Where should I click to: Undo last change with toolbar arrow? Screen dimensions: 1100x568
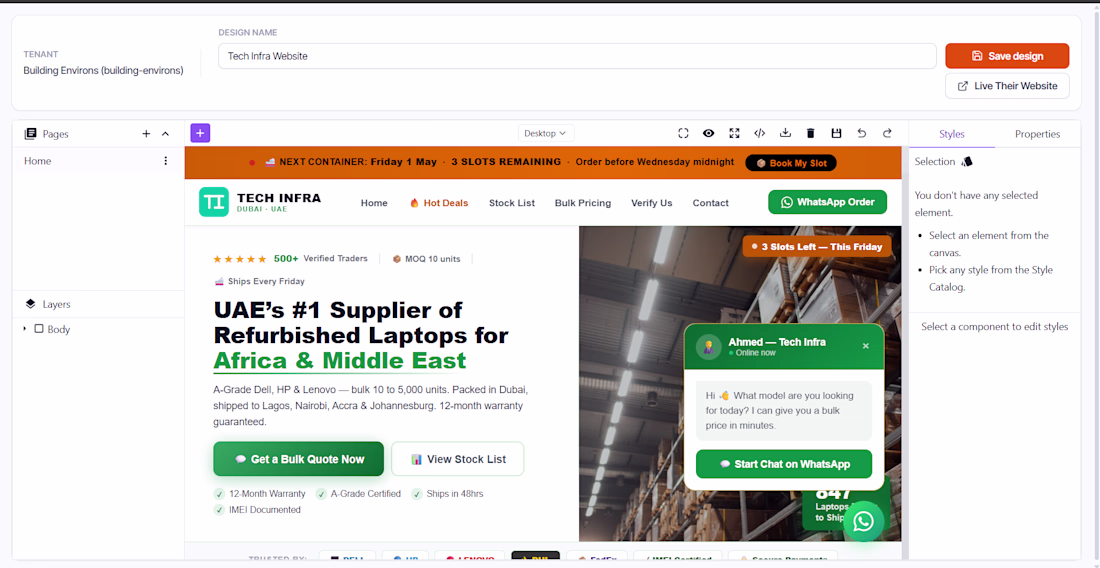[861, 133]
